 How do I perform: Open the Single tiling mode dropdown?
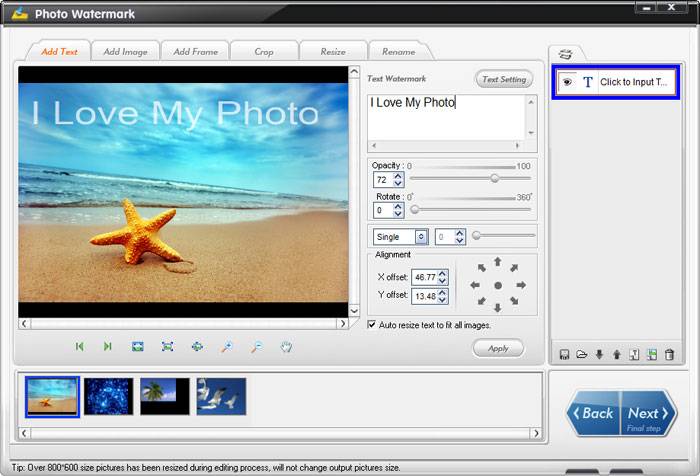[421, 237]
